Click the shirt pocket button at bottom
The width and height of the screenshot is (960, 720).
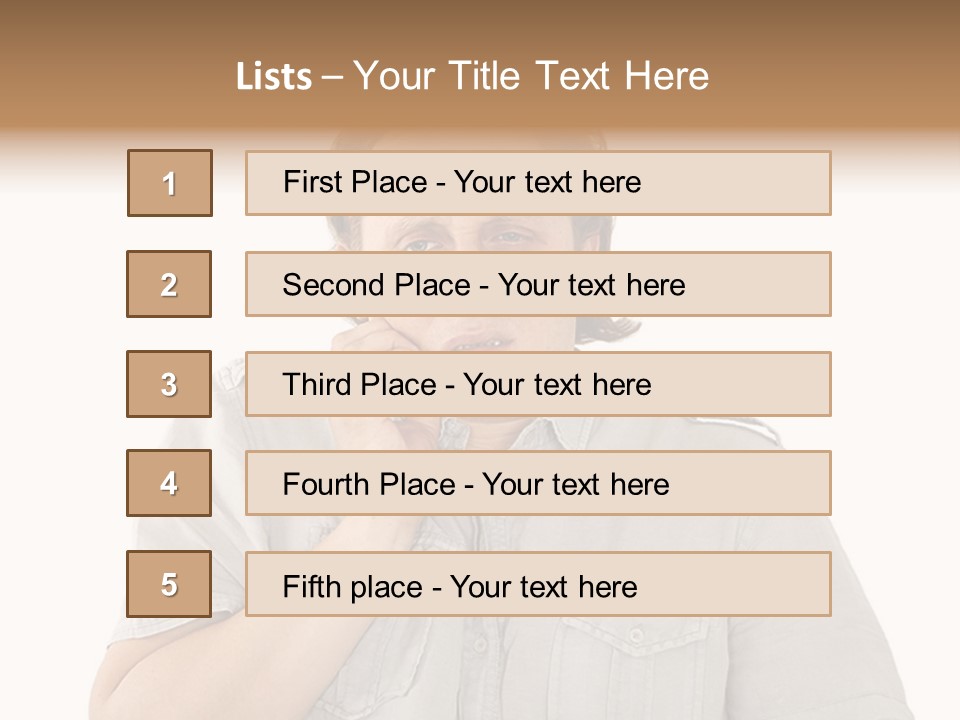[x=636, y=634]
